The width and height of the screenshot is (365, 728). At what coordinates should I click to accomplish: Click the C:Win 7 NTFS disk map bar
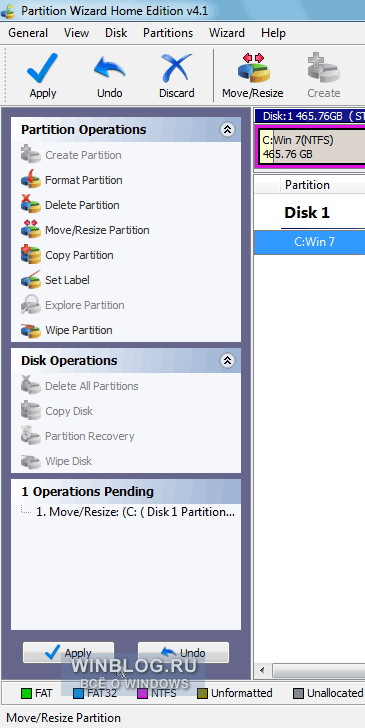pos(310,146)
